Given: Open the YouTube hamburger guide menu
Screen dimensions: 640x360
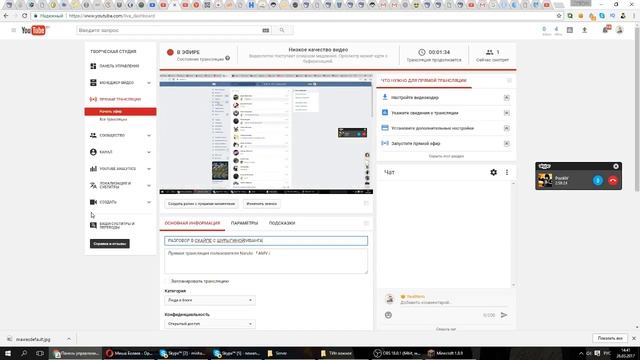Looking at the screenshot, I should [x=13, y=30].
